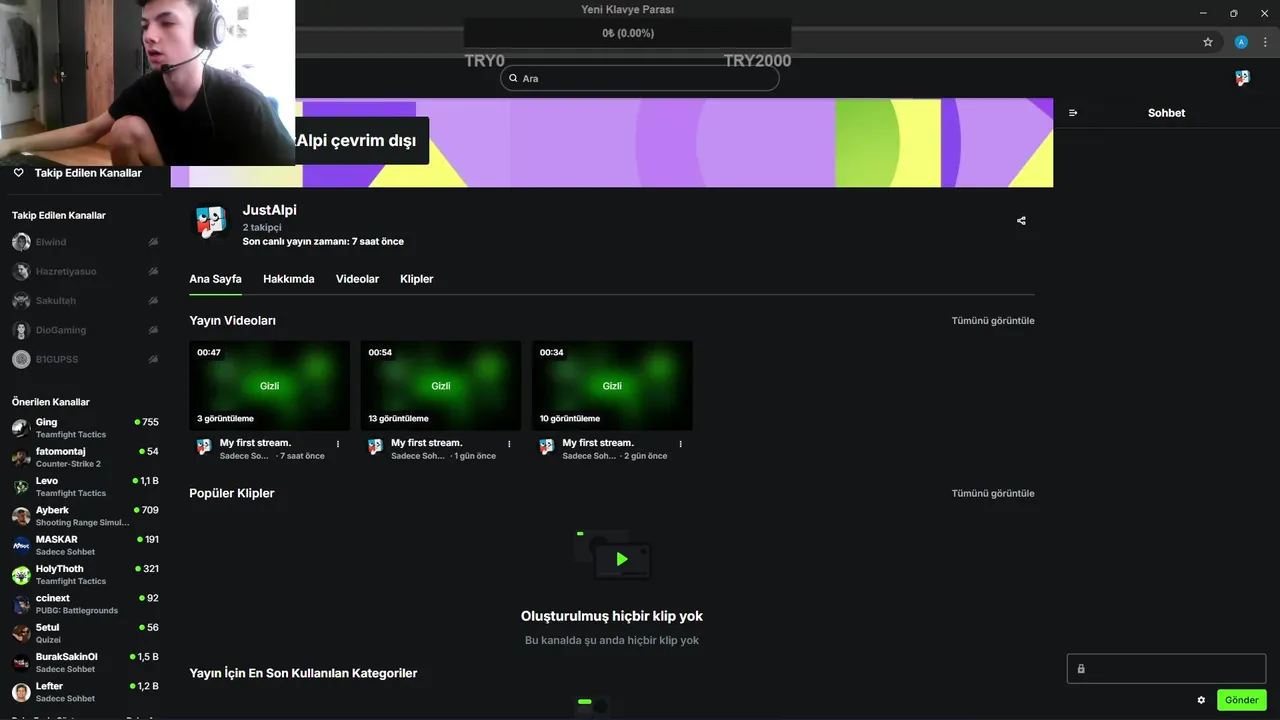The height and width of the screenshot is (720, 1280).
Task: Click the empty clips play illustration
Action: [x=613, y=556]
